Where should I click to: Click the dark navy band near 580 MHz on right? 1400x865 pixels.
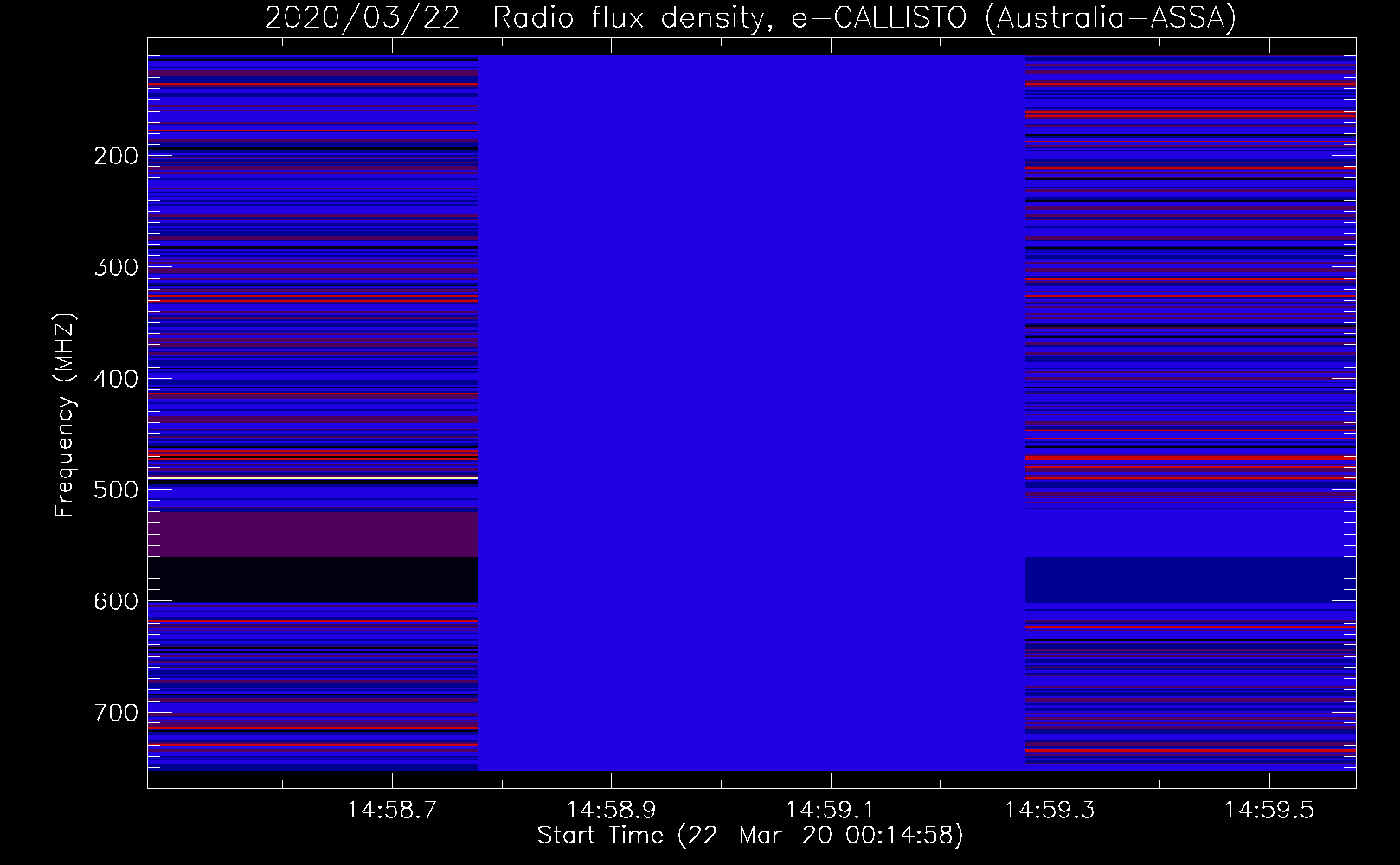1190,580
